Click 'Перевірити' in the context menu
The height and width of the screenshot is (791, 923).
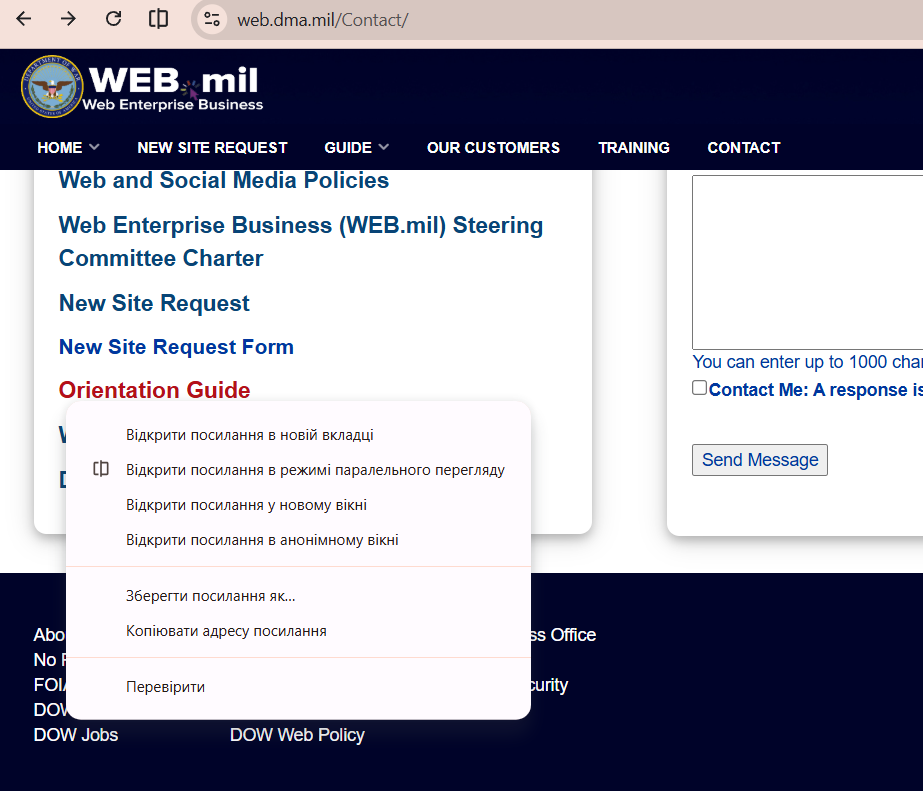(x=165, y=687)
